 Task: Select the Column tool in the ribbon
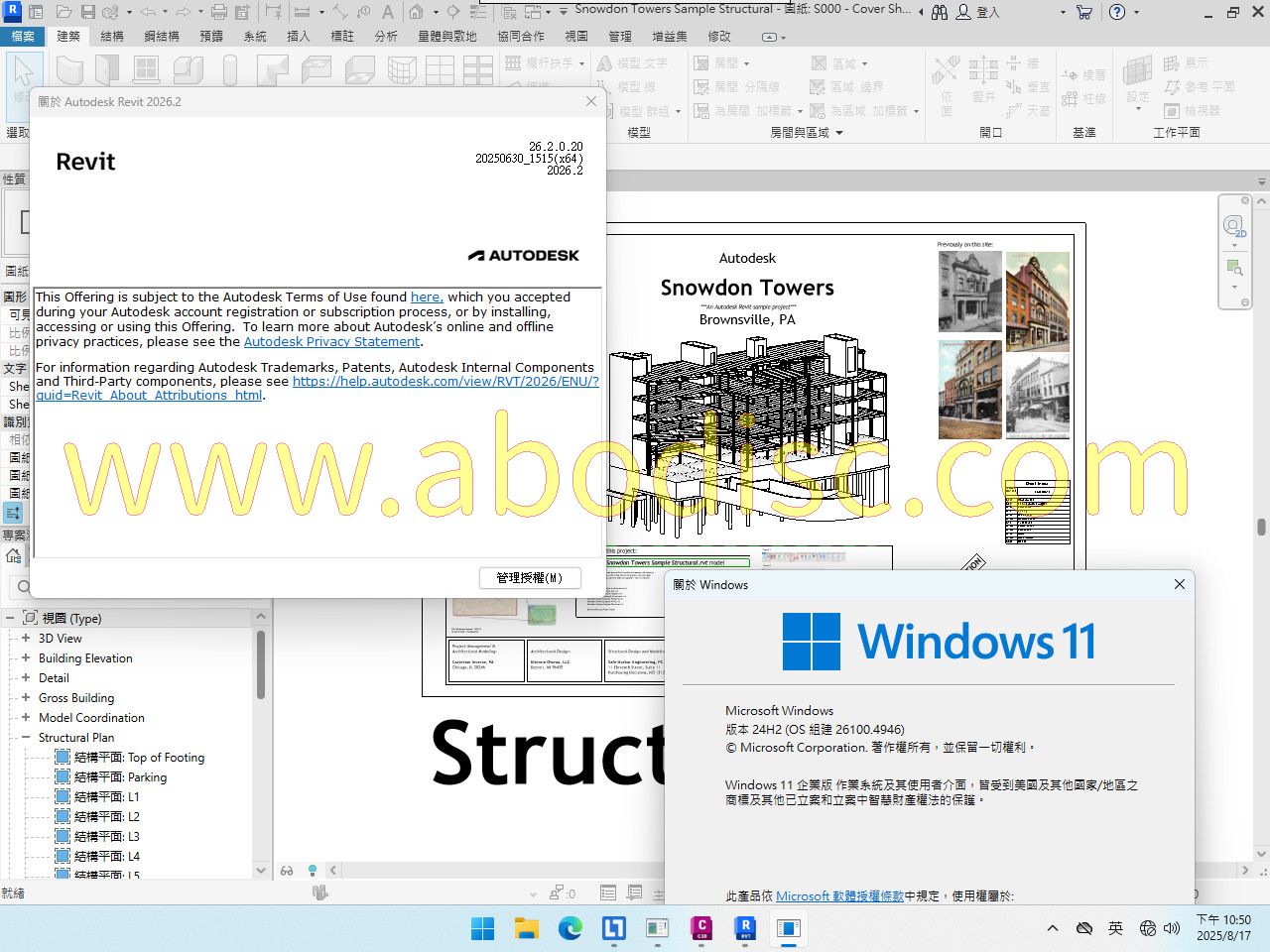[x=230, y=70]
